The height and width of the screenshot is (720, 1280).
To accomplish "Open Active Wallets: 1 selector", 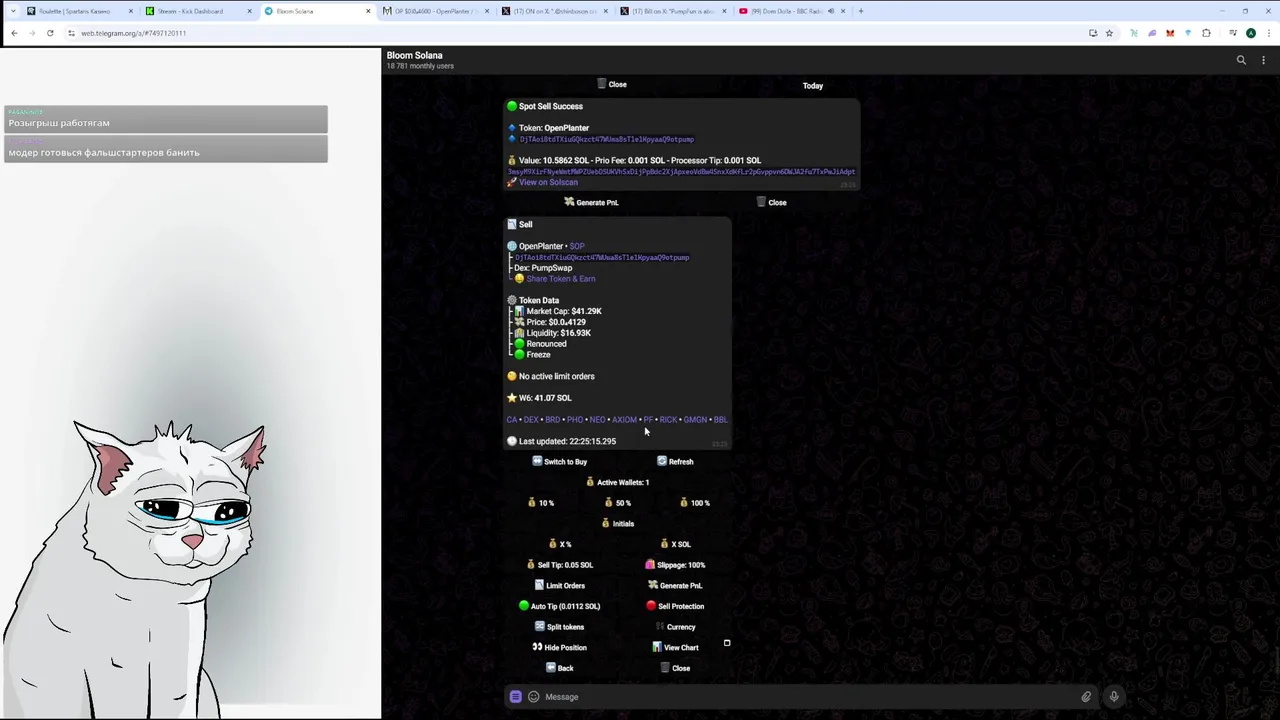I will click(x=618, y=482).
